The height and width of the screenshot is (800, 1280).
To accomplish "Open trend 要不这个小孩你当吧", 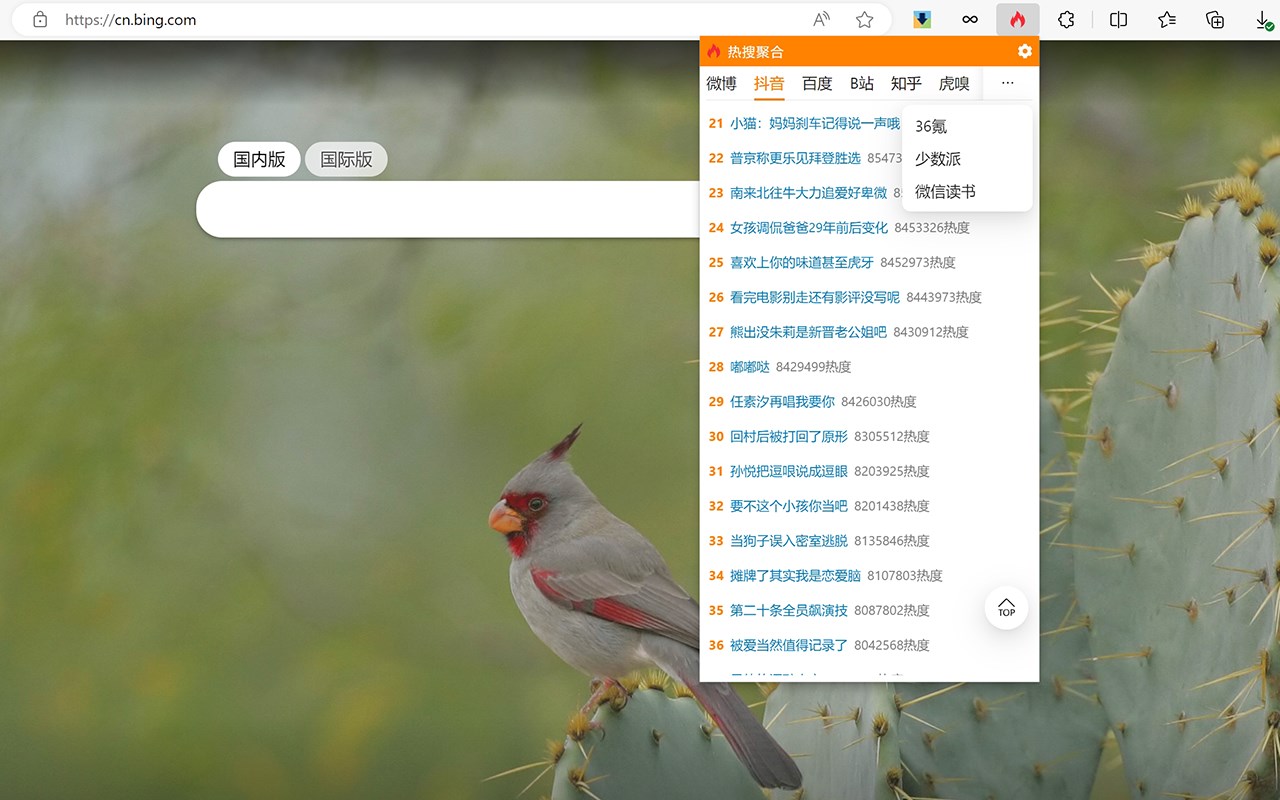I will (x=789, y=506).
